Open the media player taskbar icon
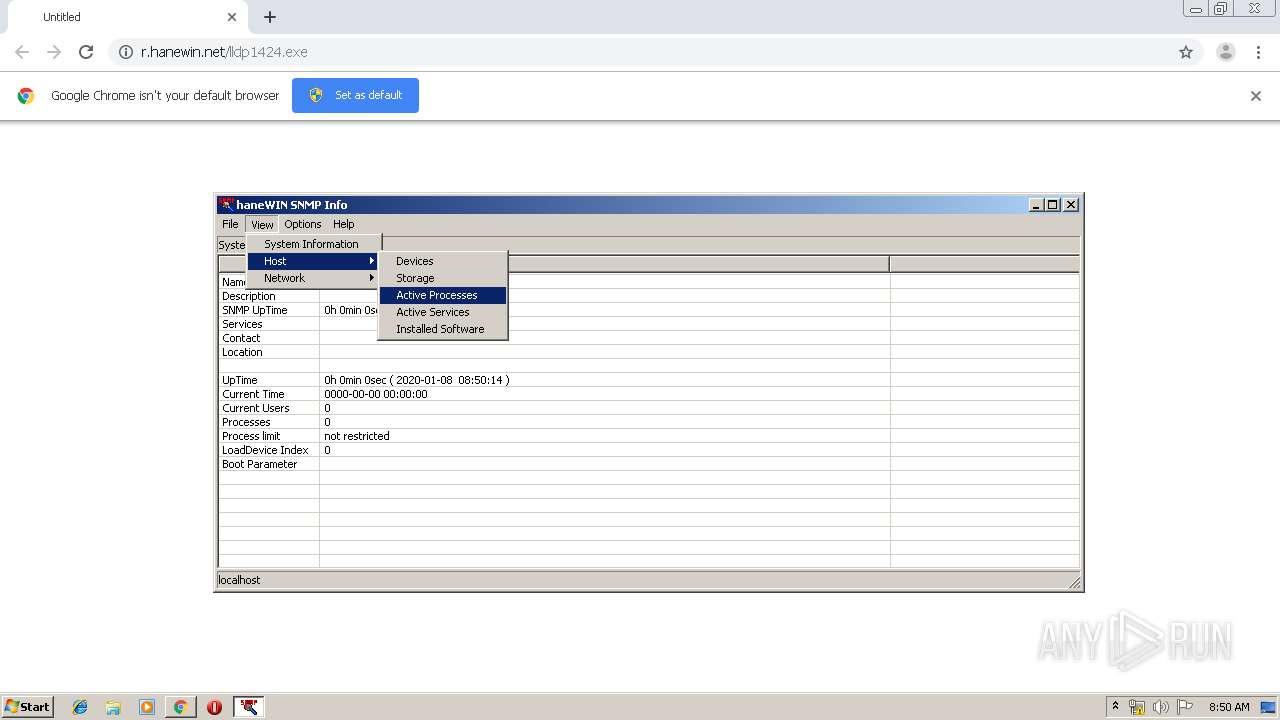 pyautogui.click(x=147, y=707)
